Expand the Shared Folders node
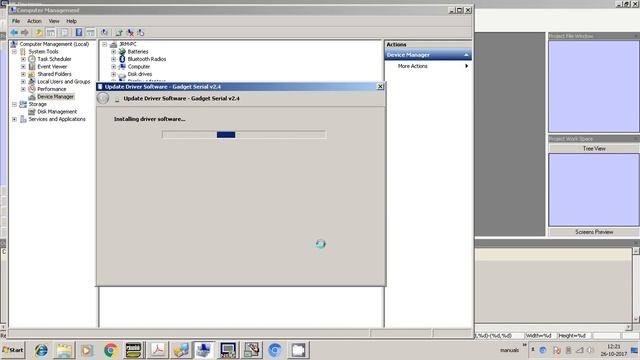This screenshot has height=360, width=640. (x=23, y=74)
